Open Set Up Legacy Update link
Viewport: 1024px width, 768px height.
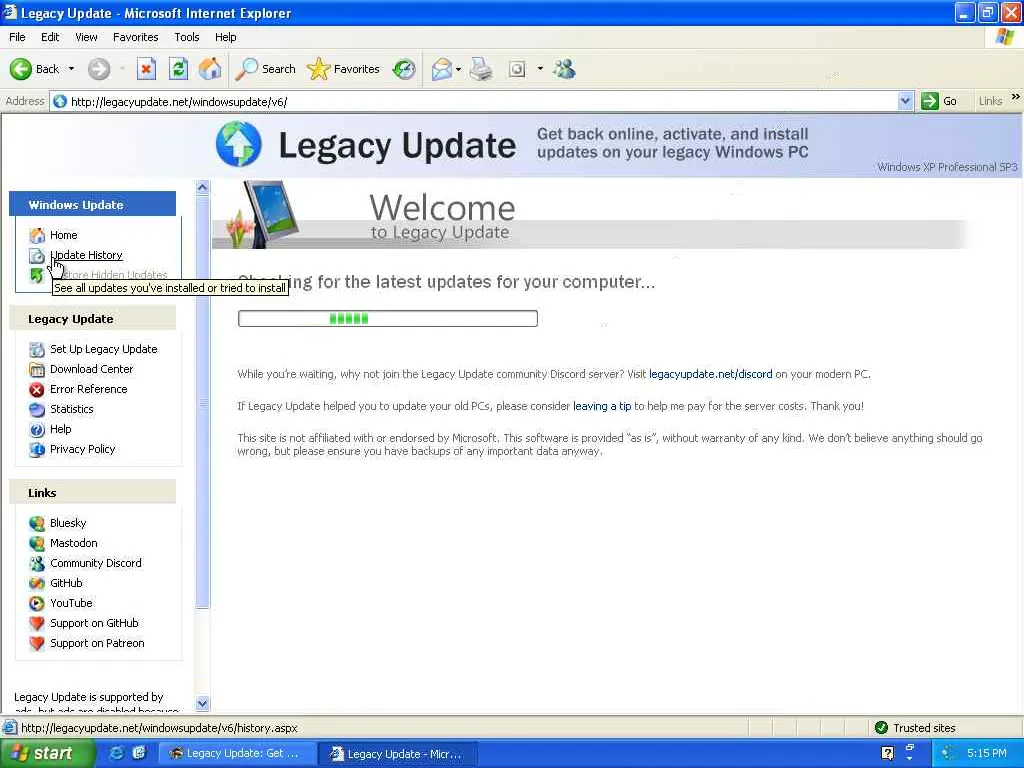104,349
